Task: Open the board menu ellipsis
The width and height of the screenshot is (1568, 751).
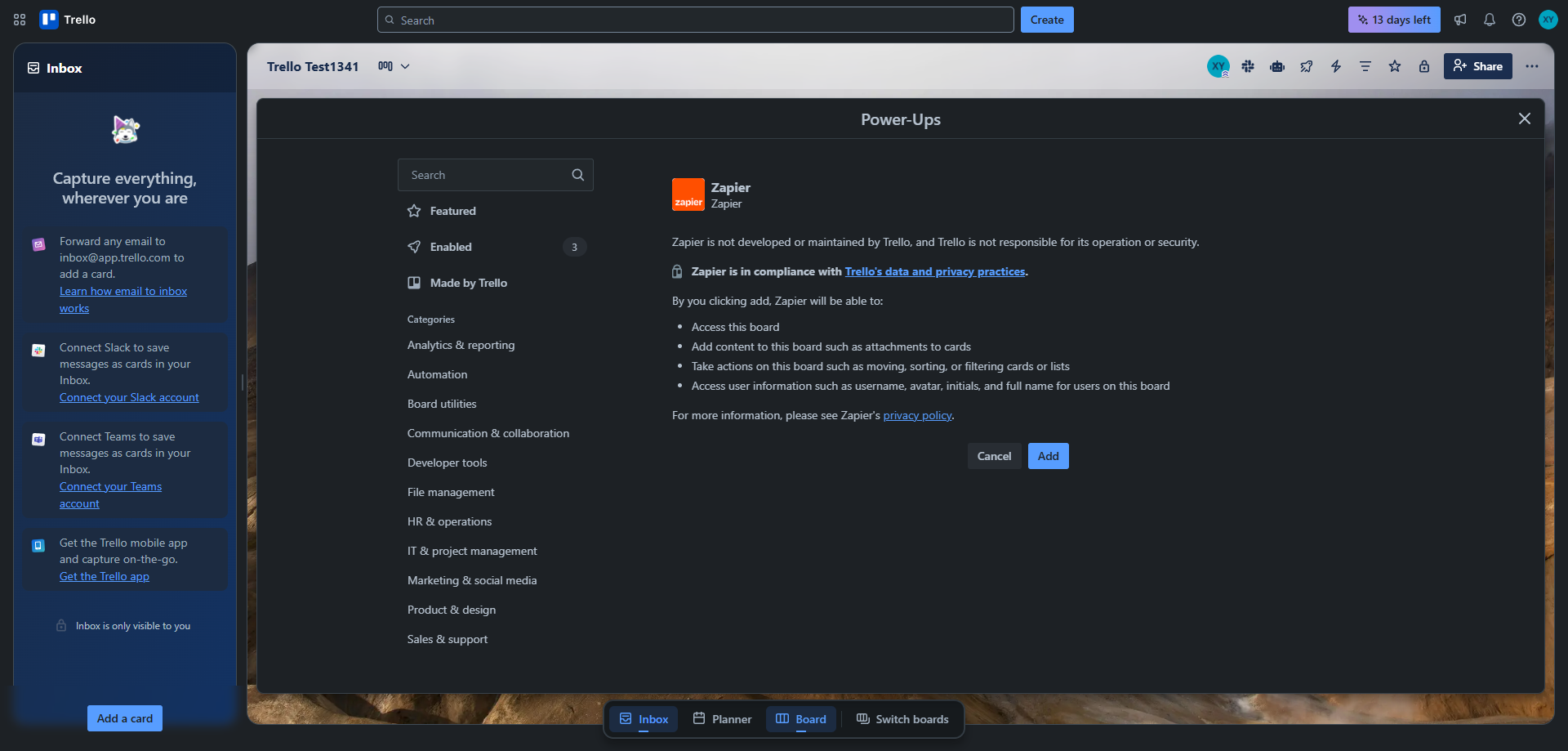Action: (1532, 66)
